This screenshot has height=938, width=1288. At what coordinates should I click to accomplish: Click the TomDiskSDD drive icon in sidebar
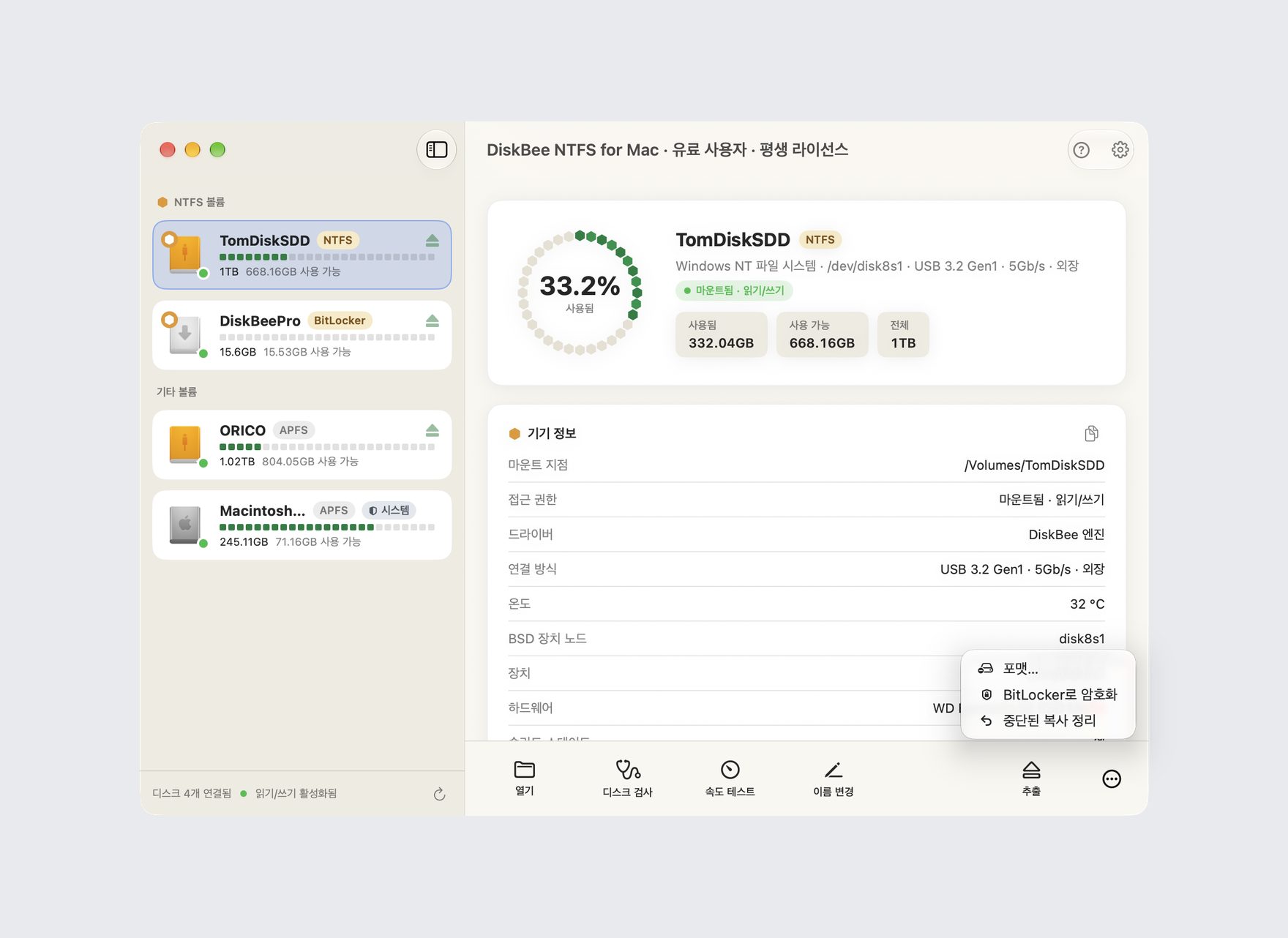pos(185,254)
